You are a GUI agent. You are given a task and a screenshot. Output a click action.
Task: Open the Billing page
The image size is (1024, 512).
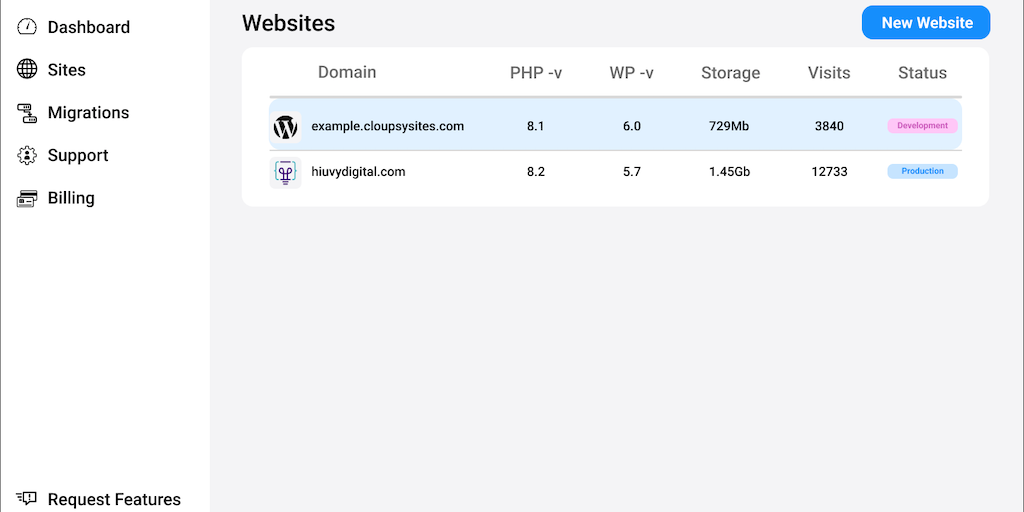71,198
